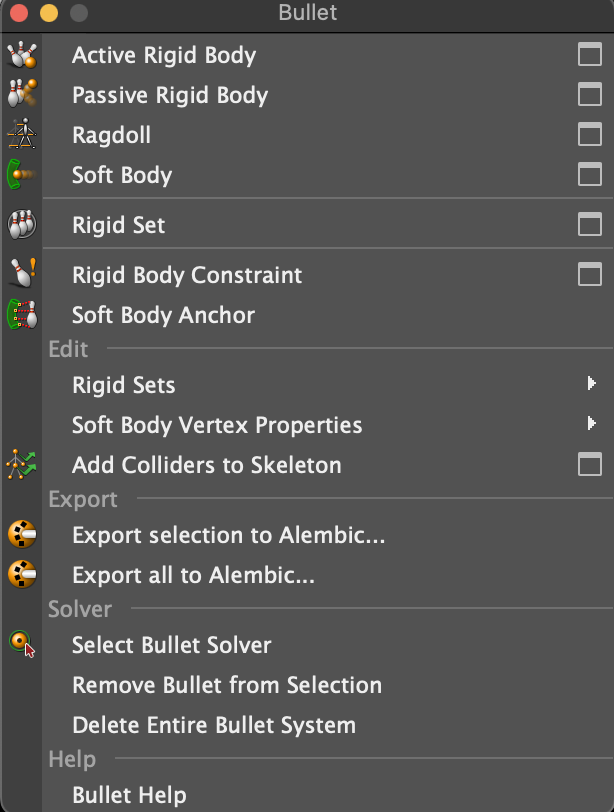Expand the Rigid Sets submenu arrow
Image resolution: width=614 pixels, height=812 pixels.
(591, 383)
